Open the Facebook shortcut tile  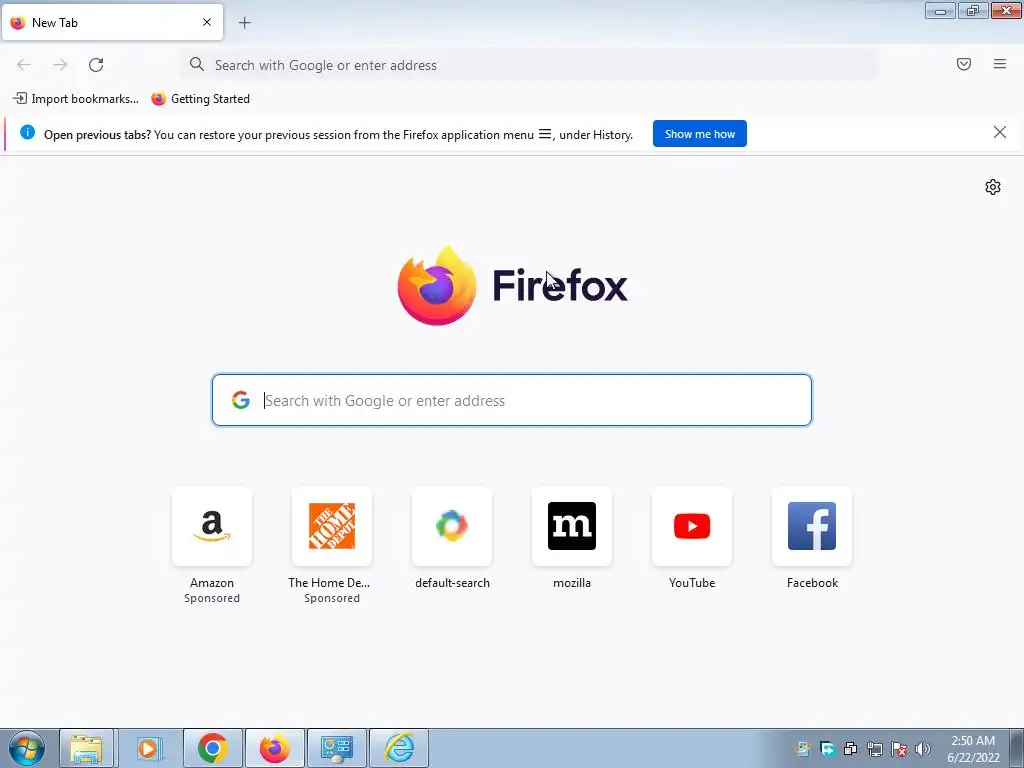pos(812,526)
